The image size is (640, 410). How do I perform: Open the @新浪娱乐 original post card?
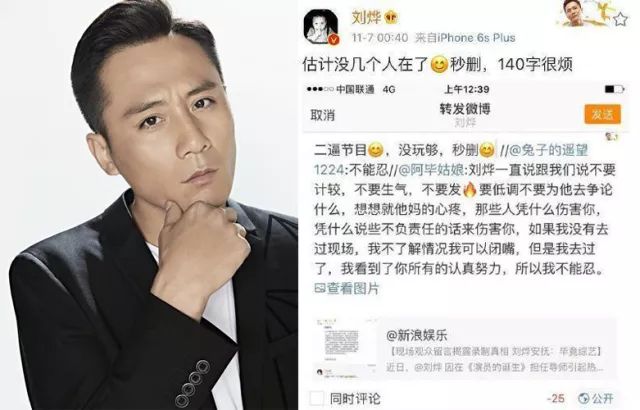464,350
